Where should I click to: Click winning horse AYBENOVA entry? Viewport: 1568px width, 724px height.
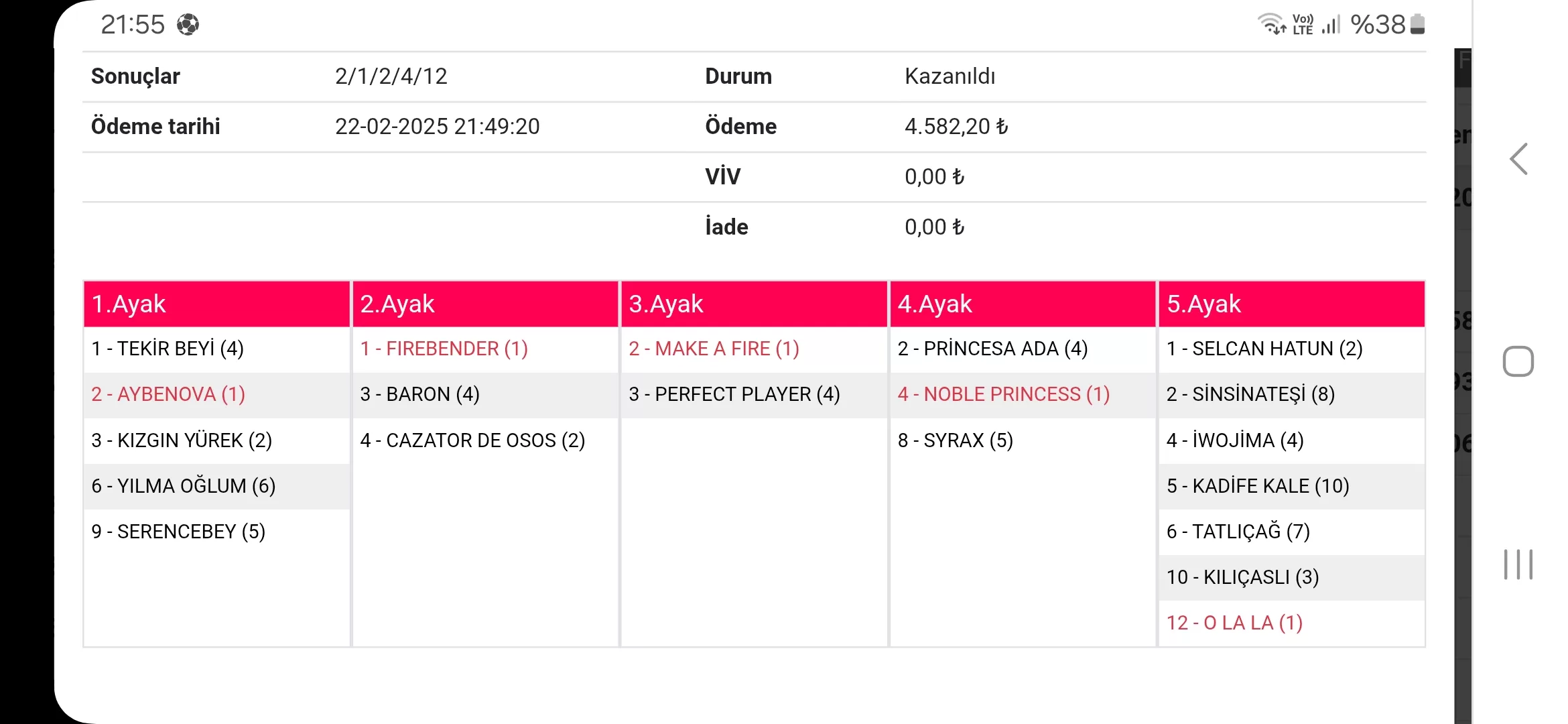pos(168,394)
